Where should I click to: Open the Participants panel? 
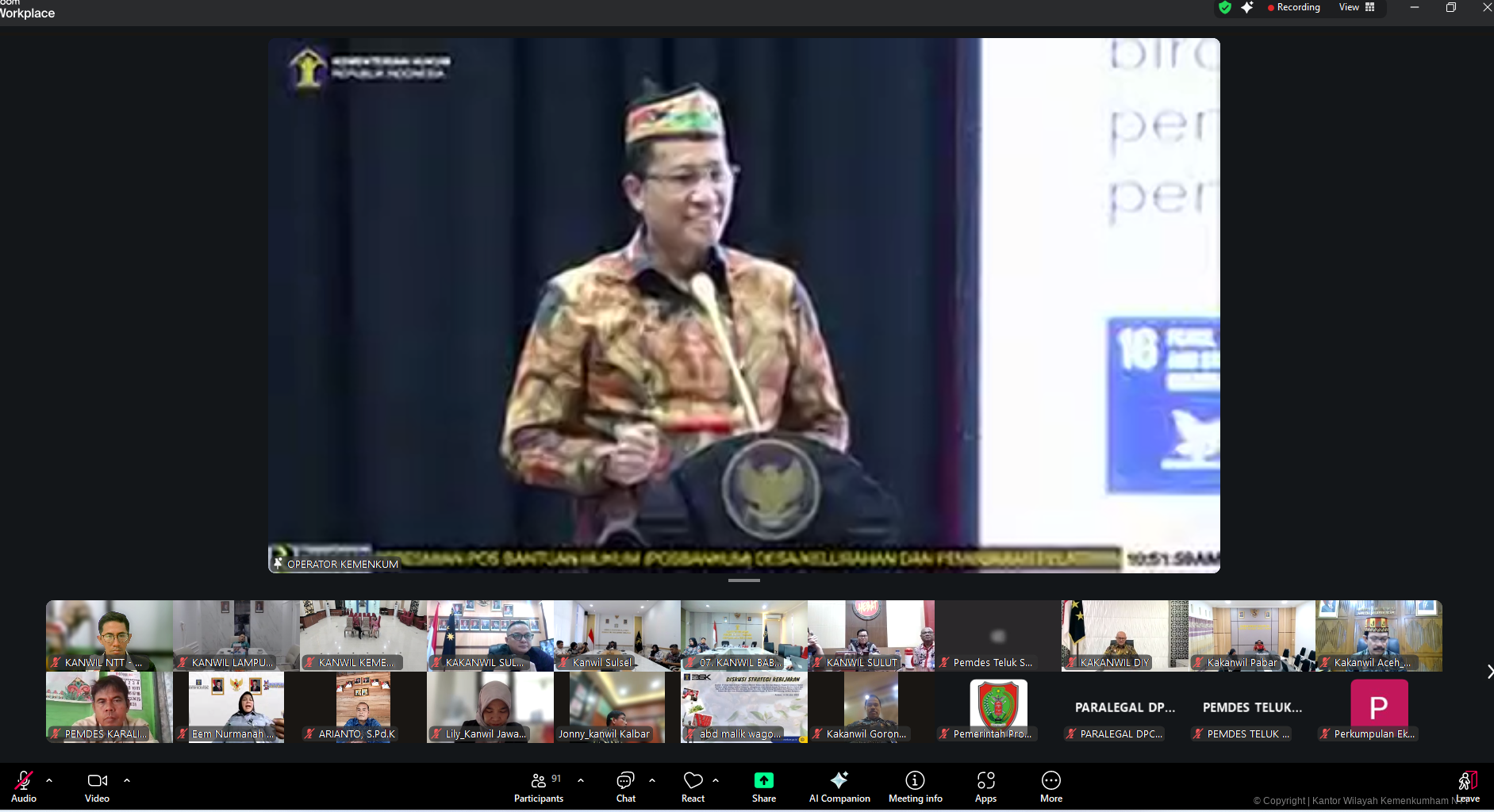[538, 787]
